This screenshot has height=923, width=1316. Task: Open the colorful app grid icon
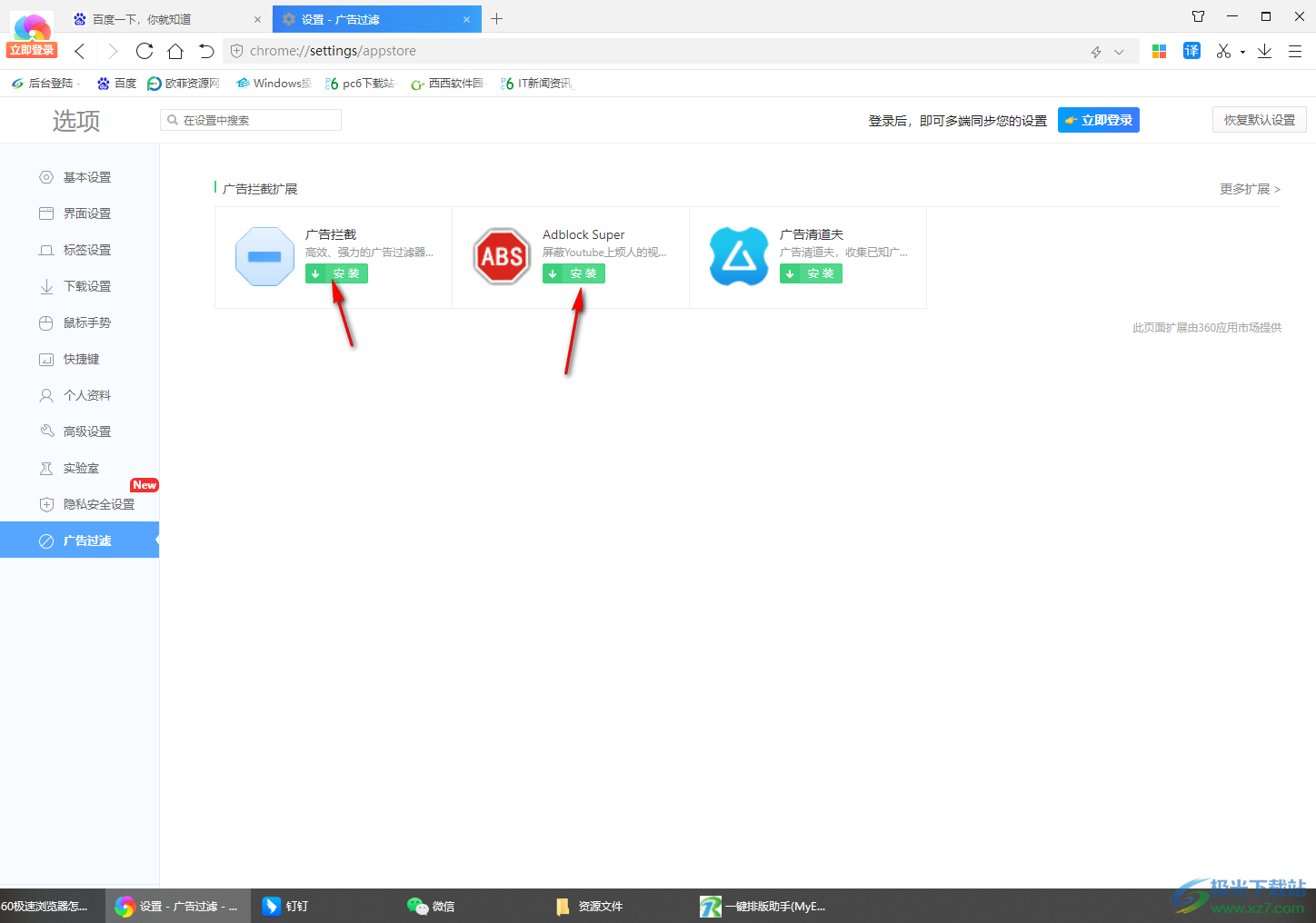(x=1159, y=51)
